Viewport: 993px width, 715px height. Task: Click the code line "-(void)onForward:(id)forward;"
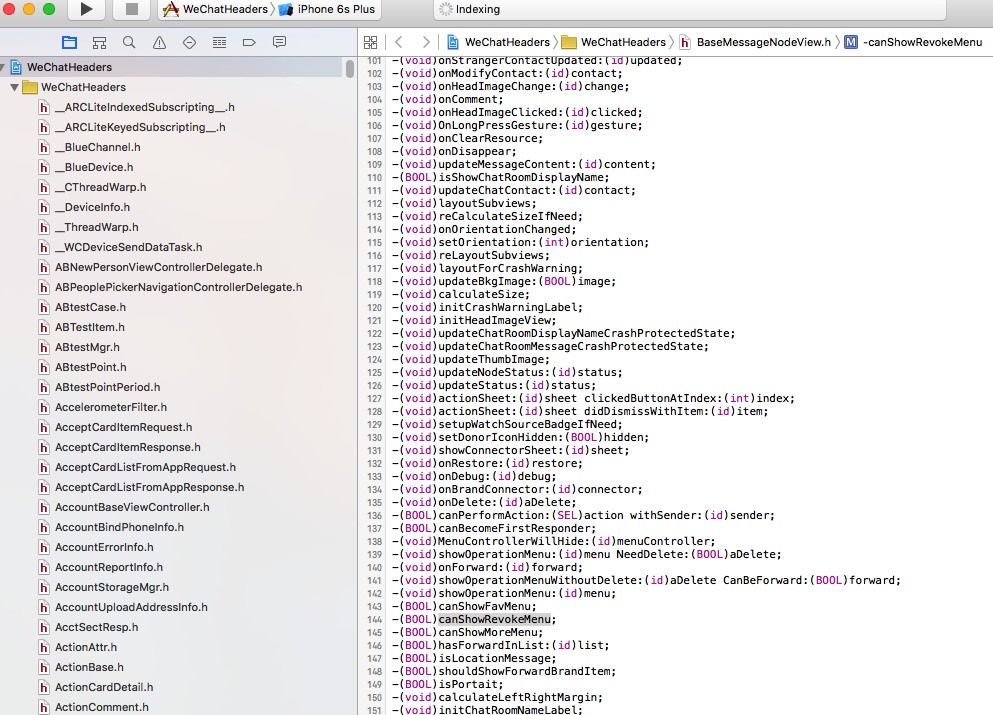point(486,567)
